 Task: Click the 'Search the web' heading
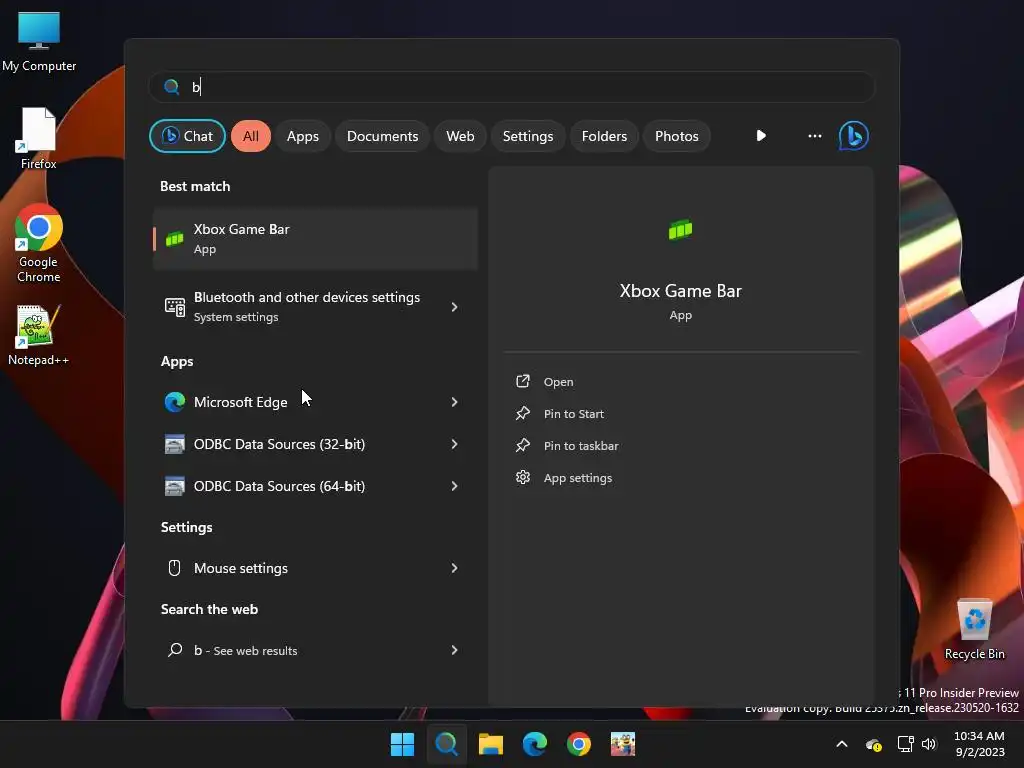click(x=209, y=609)
